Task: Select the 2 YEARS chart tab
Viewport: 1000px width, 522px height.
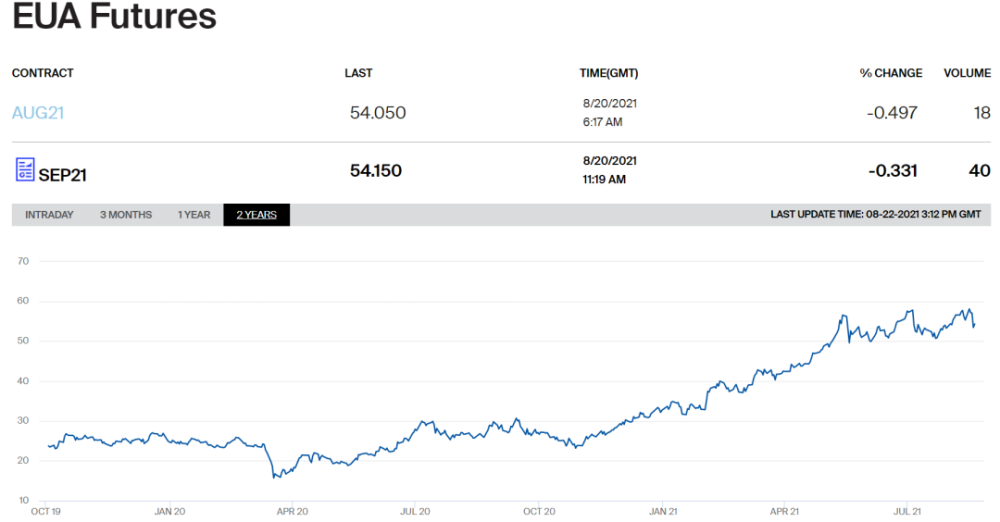Action: click(256, 215)
